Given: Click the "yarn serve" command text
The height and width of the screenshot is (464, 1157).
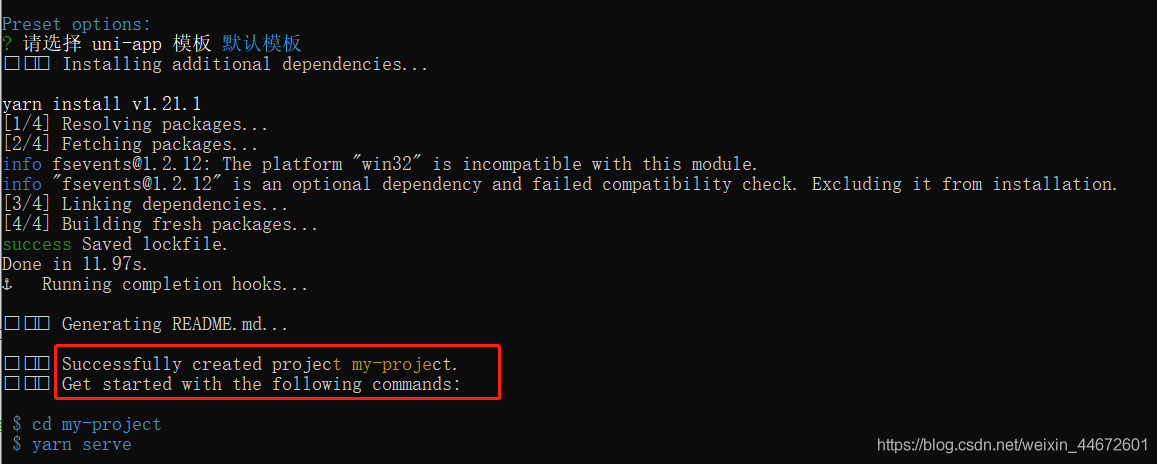Looking at the screenshot, I should [x=81, y=444].
